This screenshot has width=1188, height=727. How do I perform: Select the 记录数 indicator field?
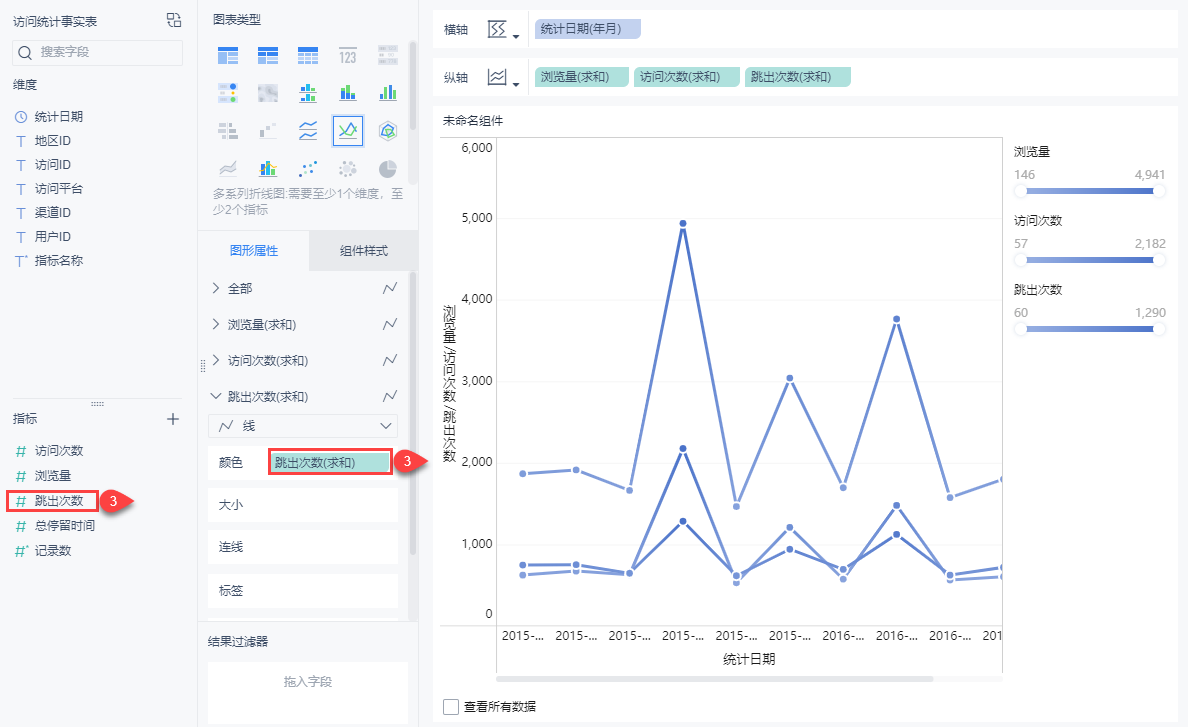[52, 551]
